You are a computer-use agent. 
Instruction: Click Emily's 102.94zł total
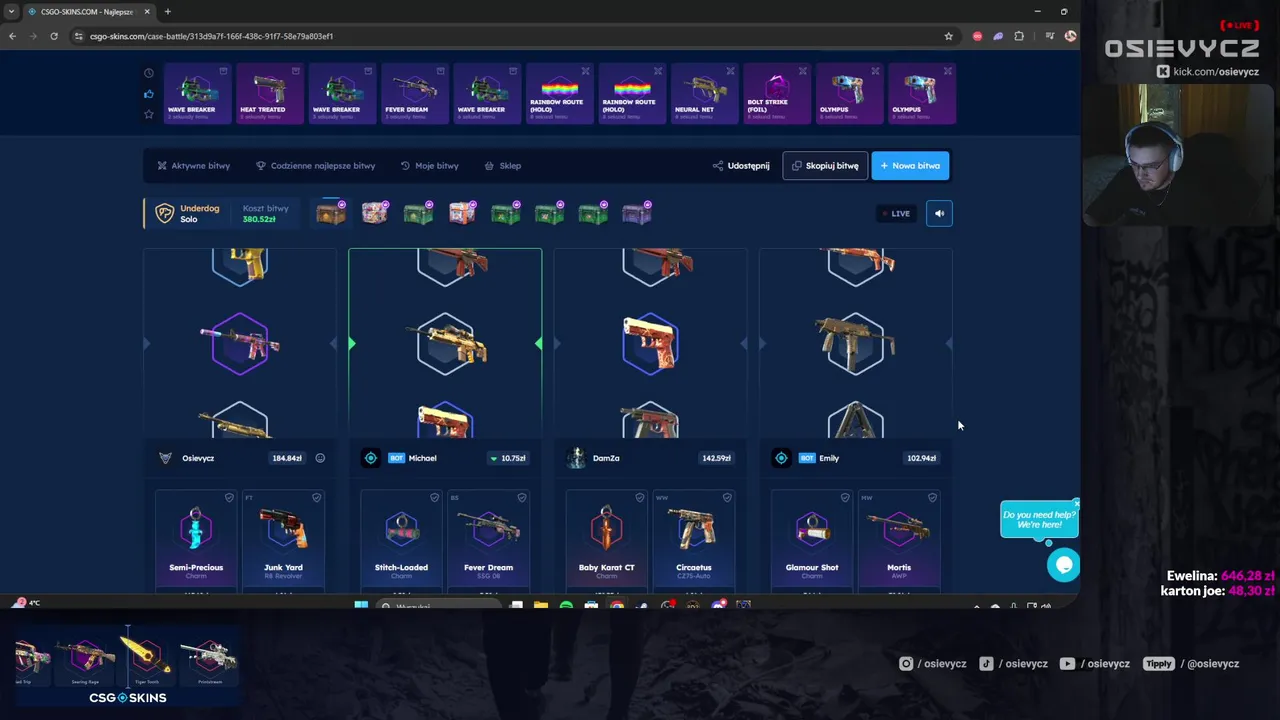pos(921,458)
